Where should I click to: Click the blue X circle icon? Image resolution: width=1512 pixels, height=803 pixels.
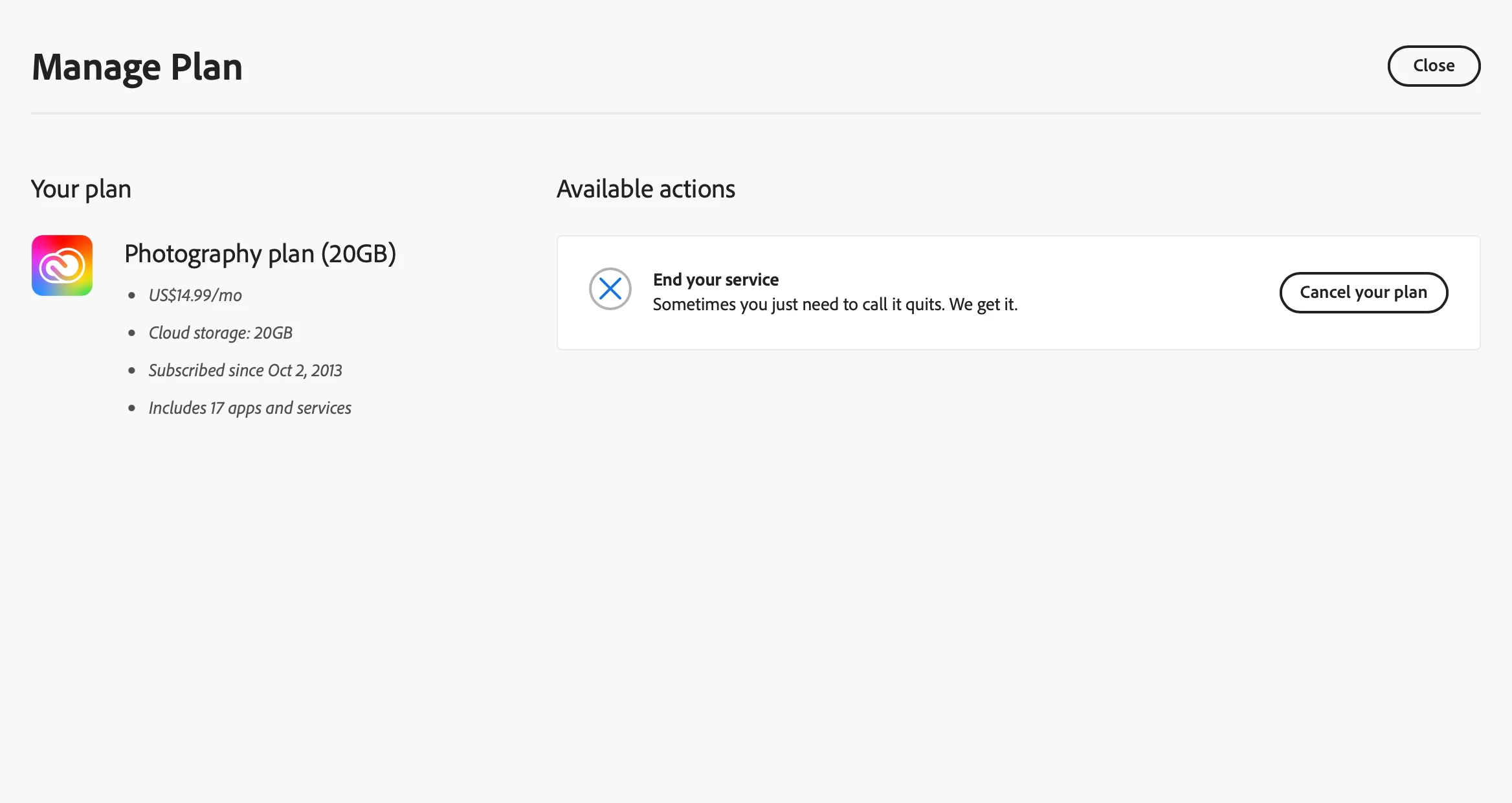(610, 289)
